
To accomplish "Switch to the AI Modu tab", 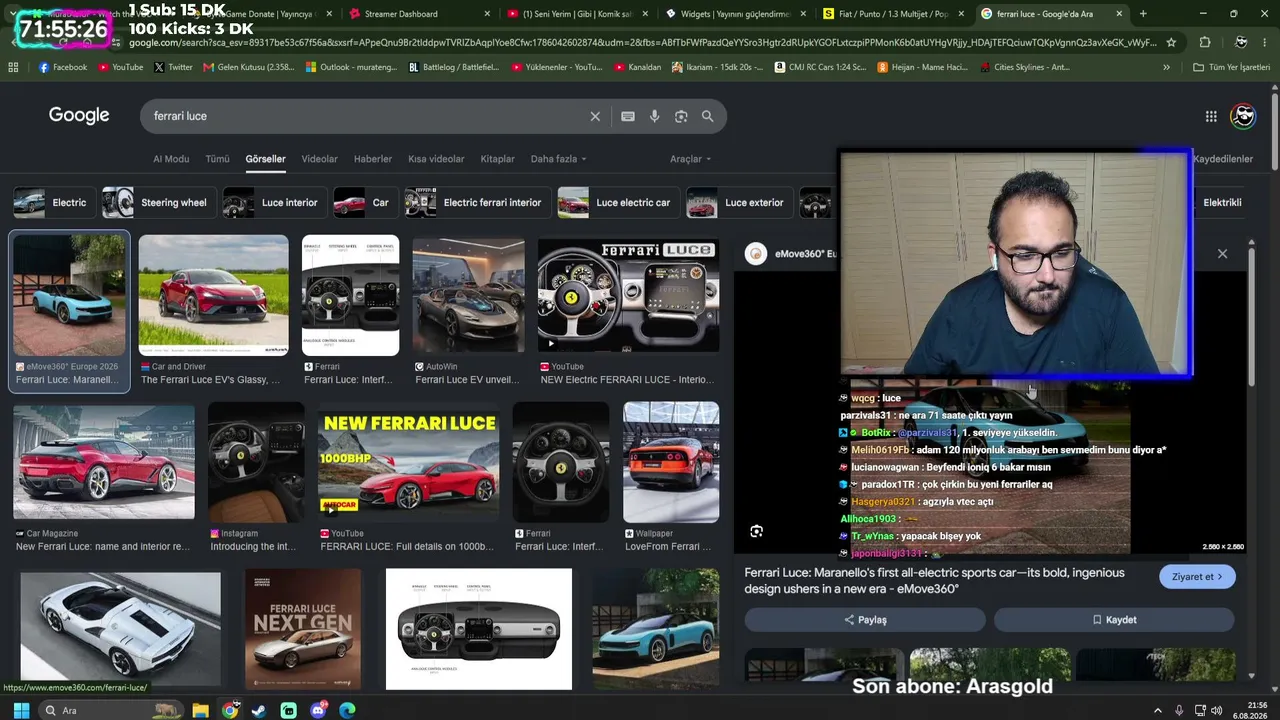I will click(171, 159).
